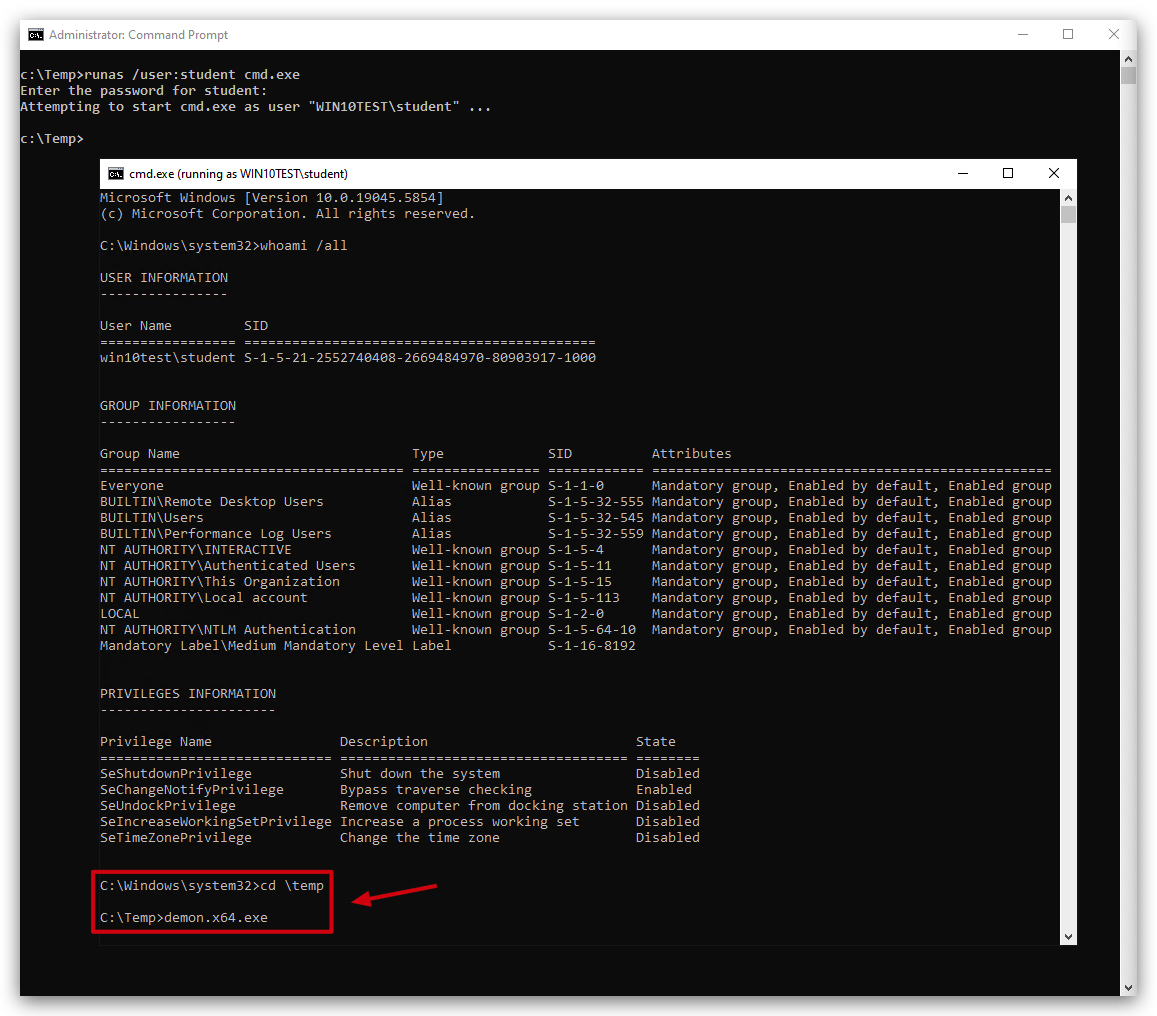
Task: Click 'SeShutdownPrivilege' privilege name
Action: (176, 774)
